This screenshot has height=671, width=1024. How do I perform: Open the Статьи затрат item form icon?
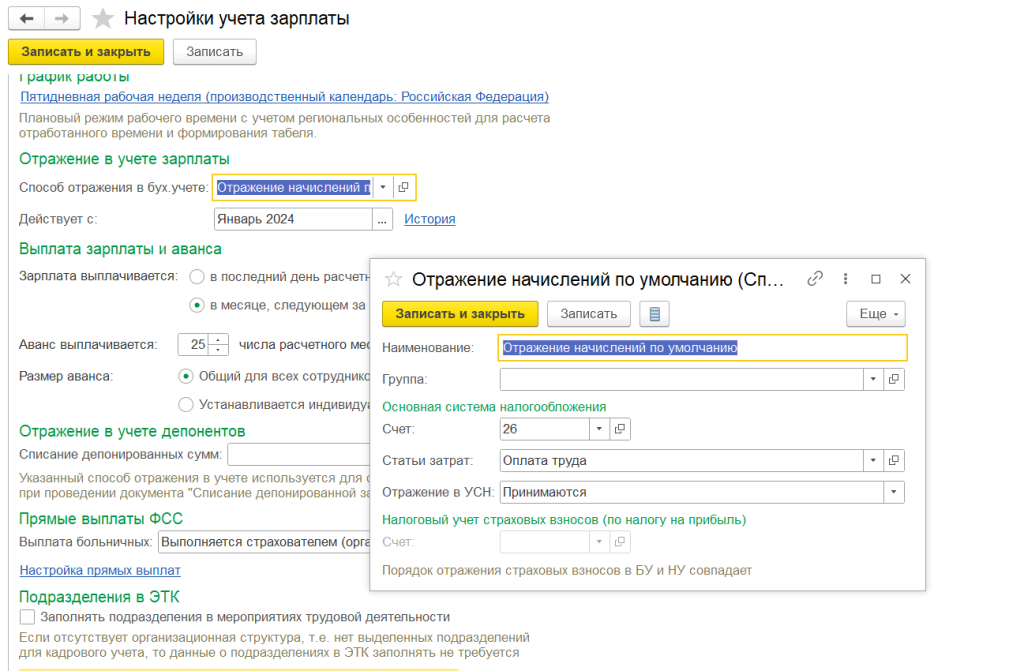(894, 461)
